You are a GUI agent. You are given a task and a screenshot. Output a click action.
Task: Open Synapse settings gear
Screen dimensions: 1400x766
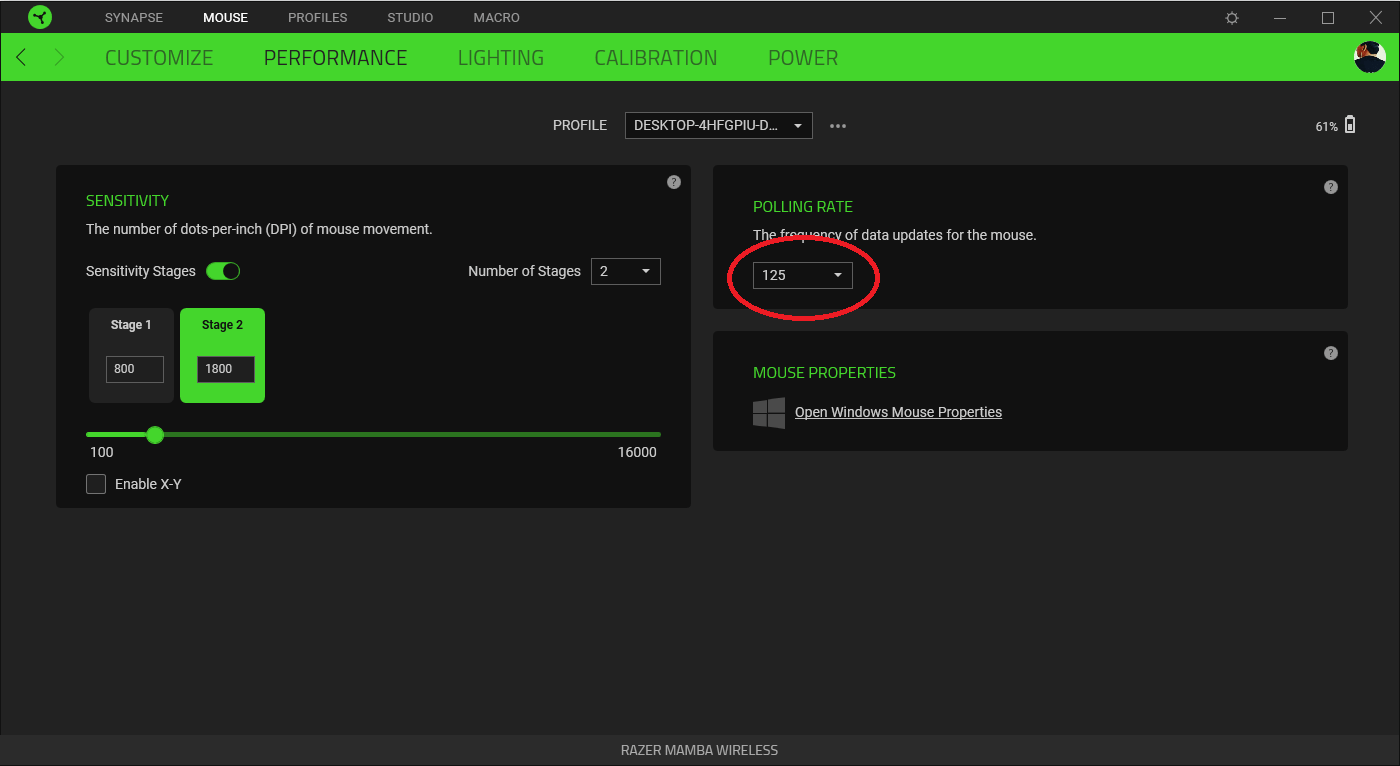(1231, 17)
